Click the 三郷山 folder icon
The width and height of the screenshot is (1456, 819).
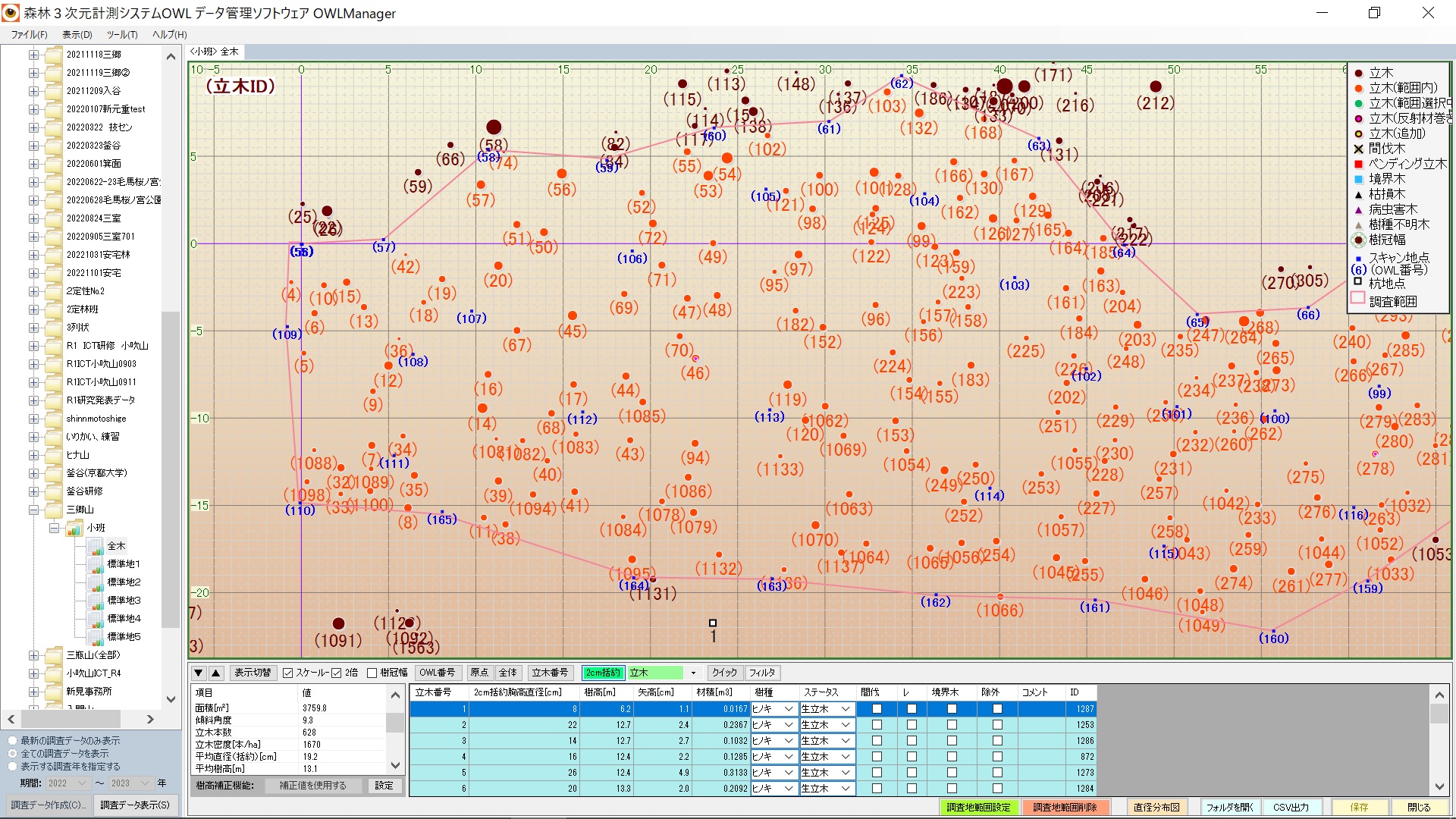pos(54,510)
